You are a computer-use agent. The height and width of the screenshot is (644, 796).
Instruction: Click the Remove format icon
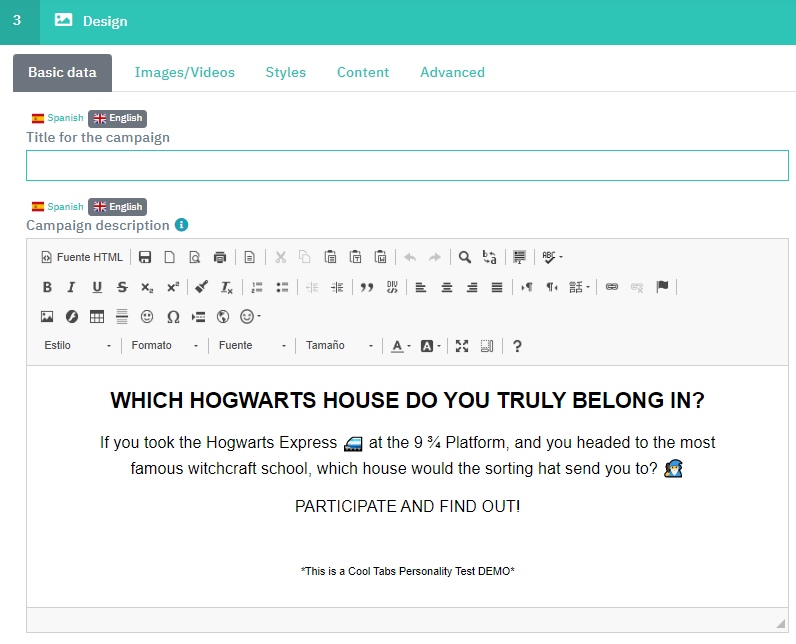[x=226, y=287]
